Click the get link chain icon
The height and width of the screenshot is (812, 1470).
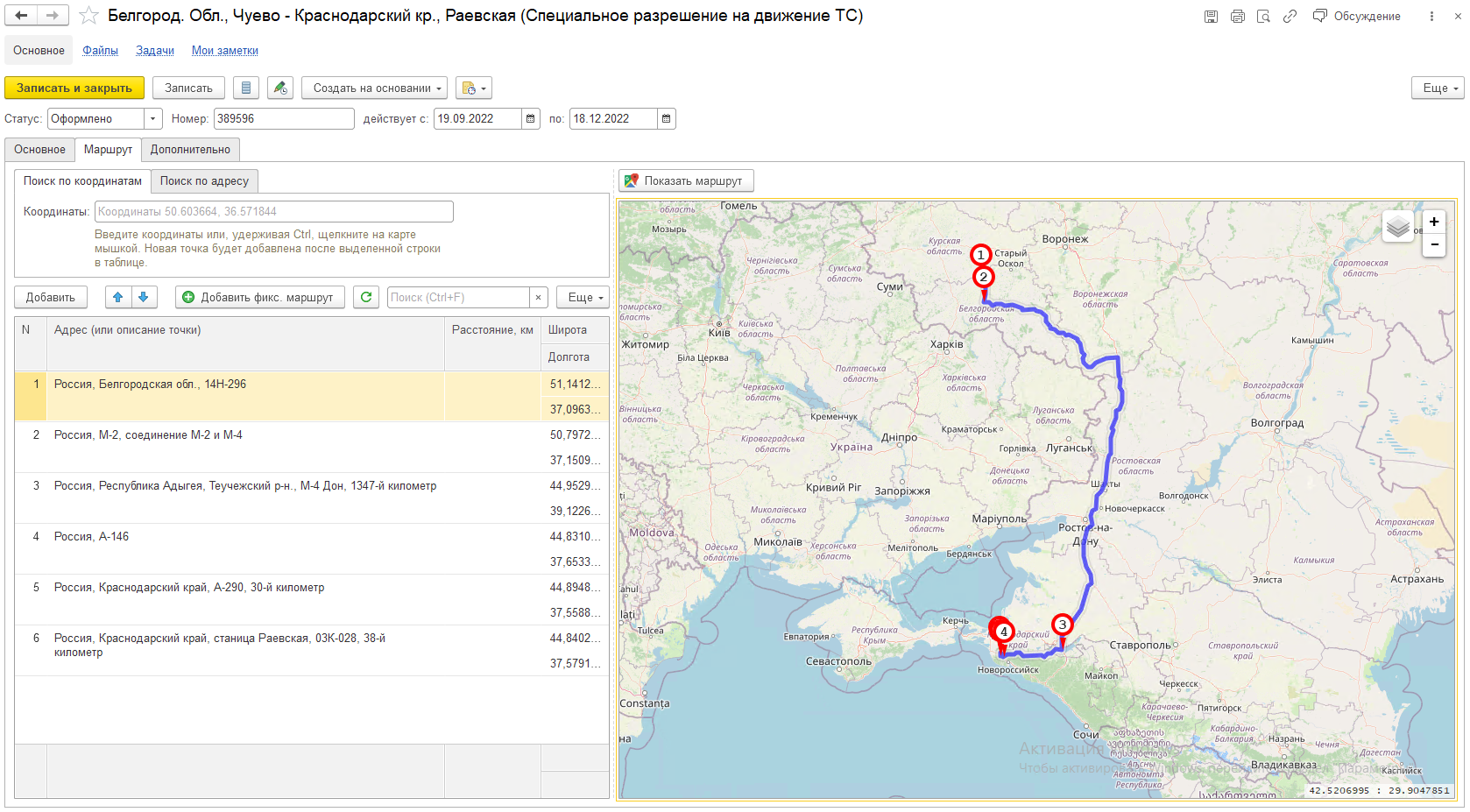(1290, 16)
